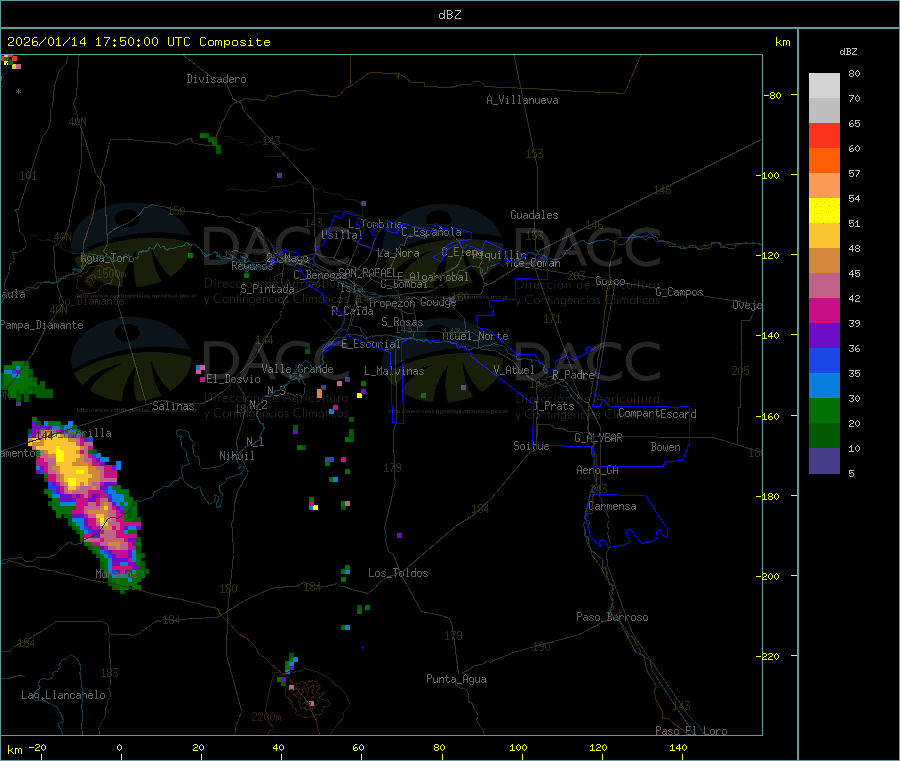Click the J_Prats location label
This screenshot has height=761, width=900.
tap(553, 405)
